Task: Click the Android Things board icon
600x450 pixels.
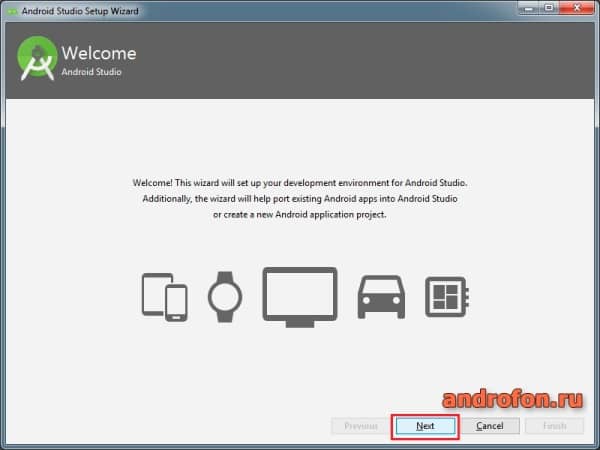Action: coord(447,297)
